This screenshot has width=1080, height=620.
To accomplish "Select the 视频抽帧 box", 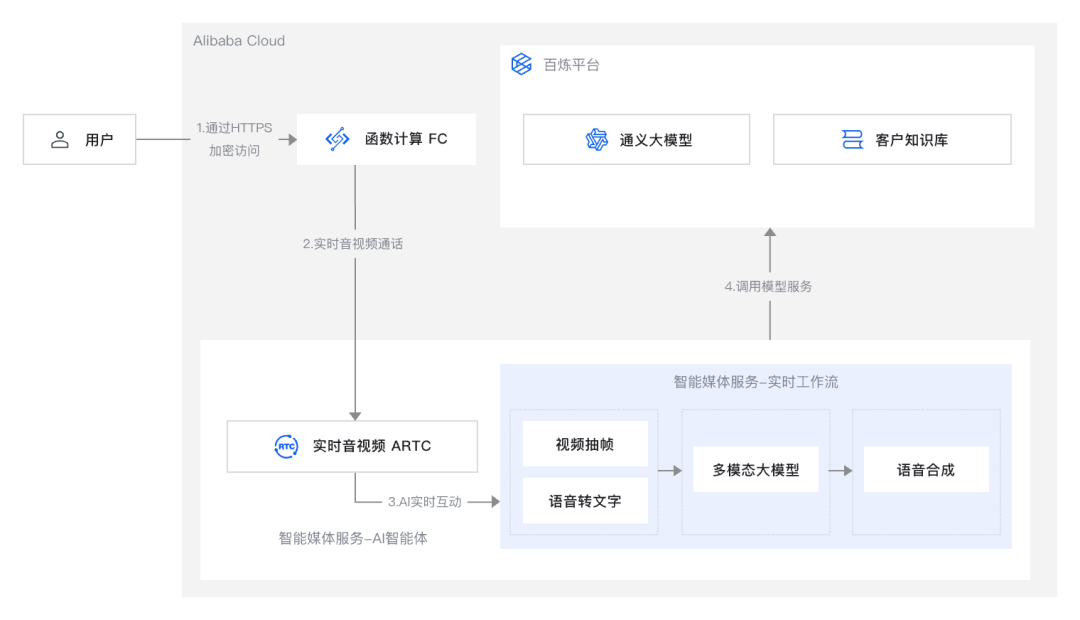I will coord(585,444).
